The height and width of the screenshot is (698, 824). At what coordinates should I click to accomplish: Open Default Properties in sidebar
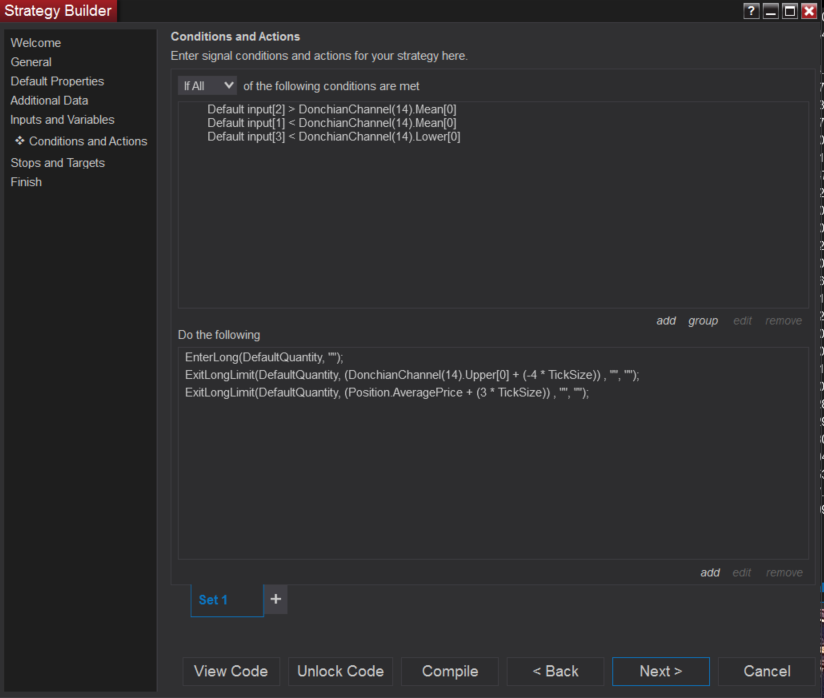point(57,81)
